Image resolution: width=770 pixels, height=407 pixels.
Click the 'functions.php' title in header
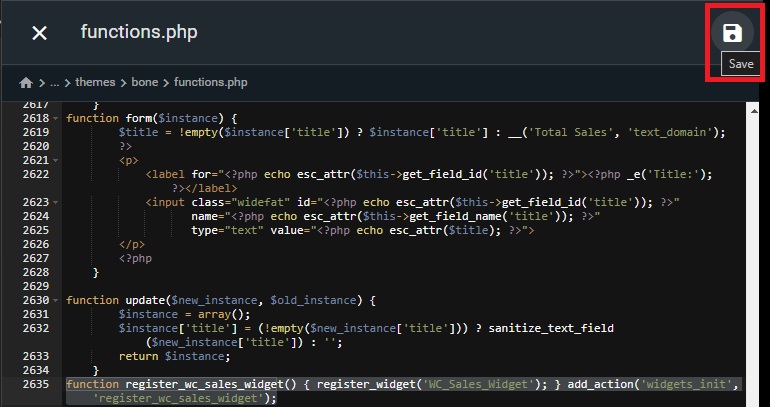[x=139, y=33]
